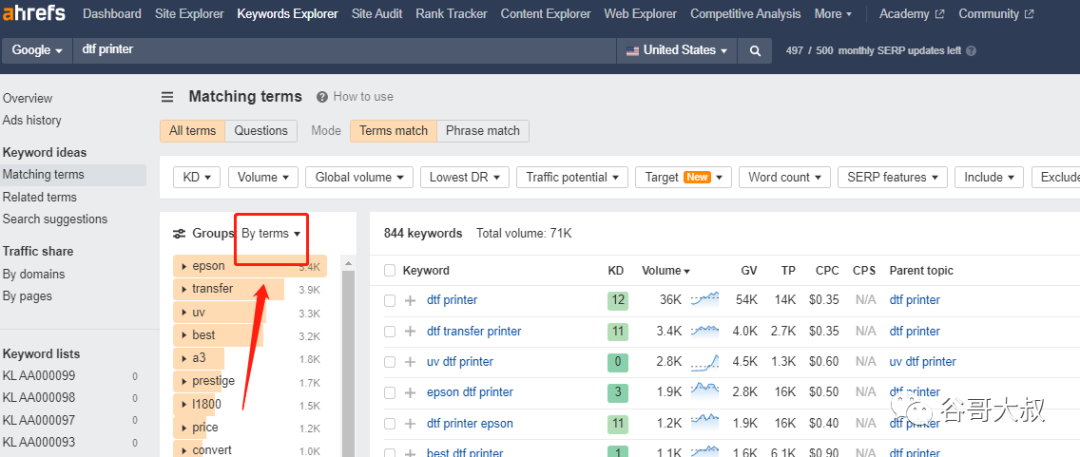Open trend chart for dtf printer row

[x=705, y=300]
